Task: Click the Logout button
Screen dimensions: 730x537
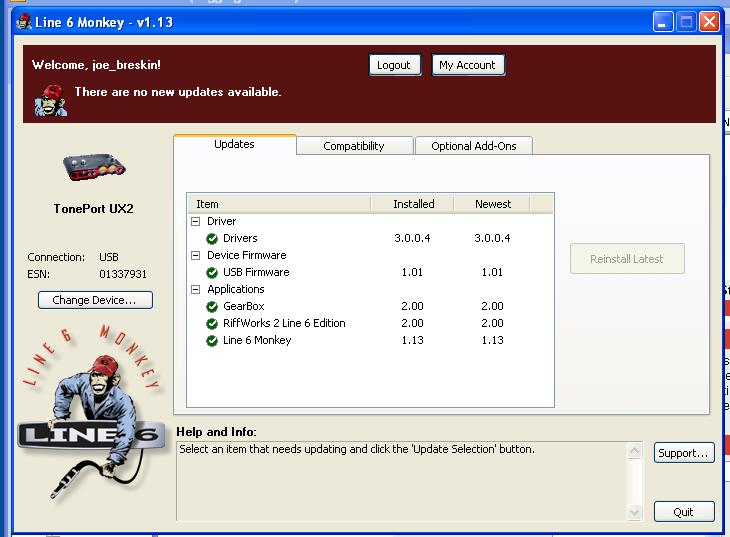Action: 394,65
